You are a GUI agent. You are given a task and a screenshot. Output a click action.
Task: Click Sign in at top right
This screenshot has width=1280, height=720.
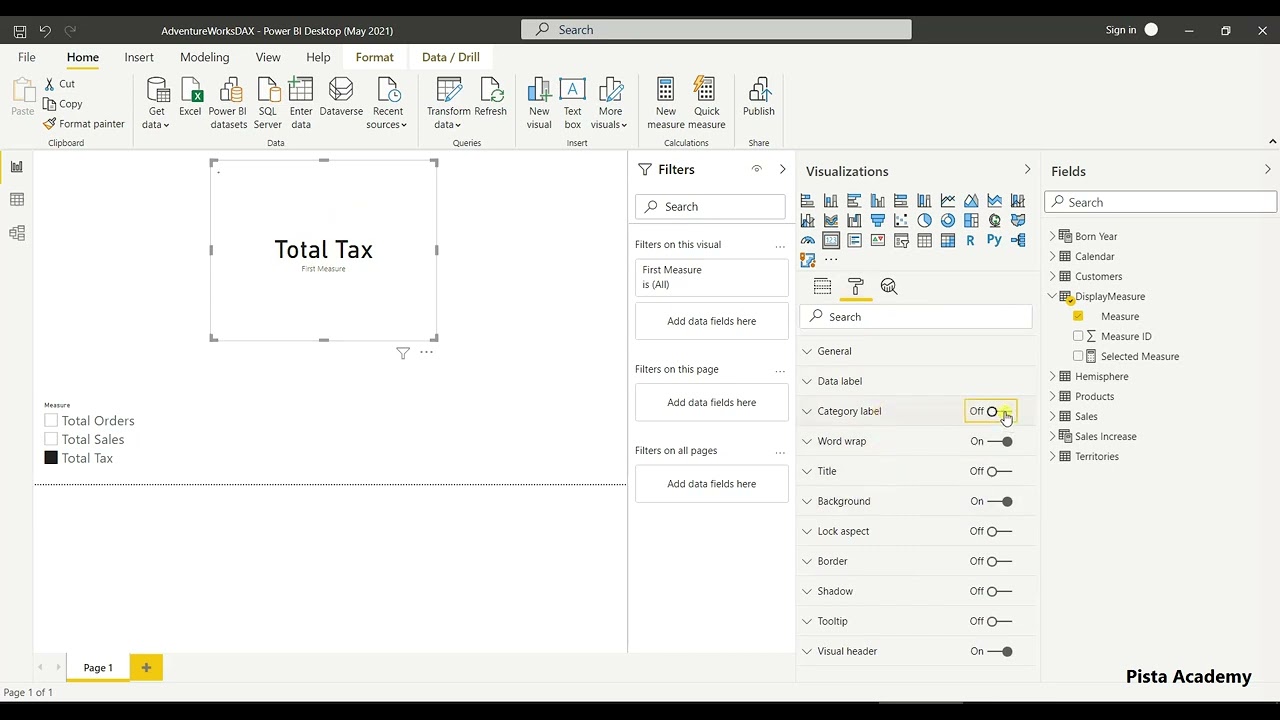click(1121, 30)
